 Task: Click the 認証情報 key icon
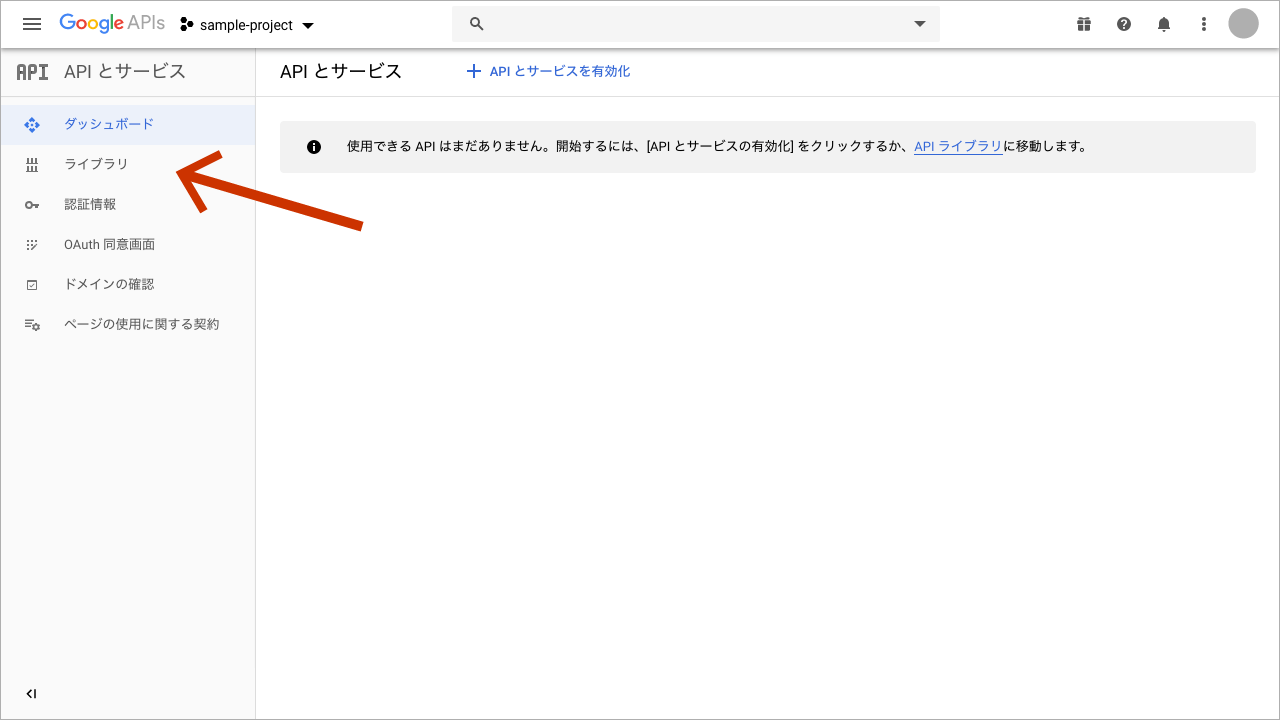tap(32, 204)
